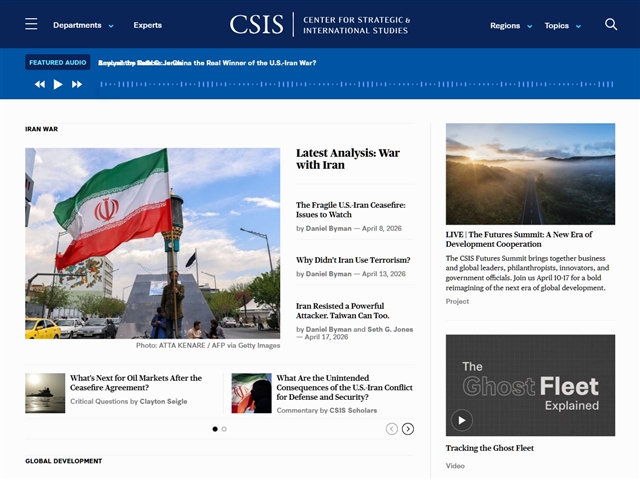Open What's Next for Oil Markets article

[136, 383]
